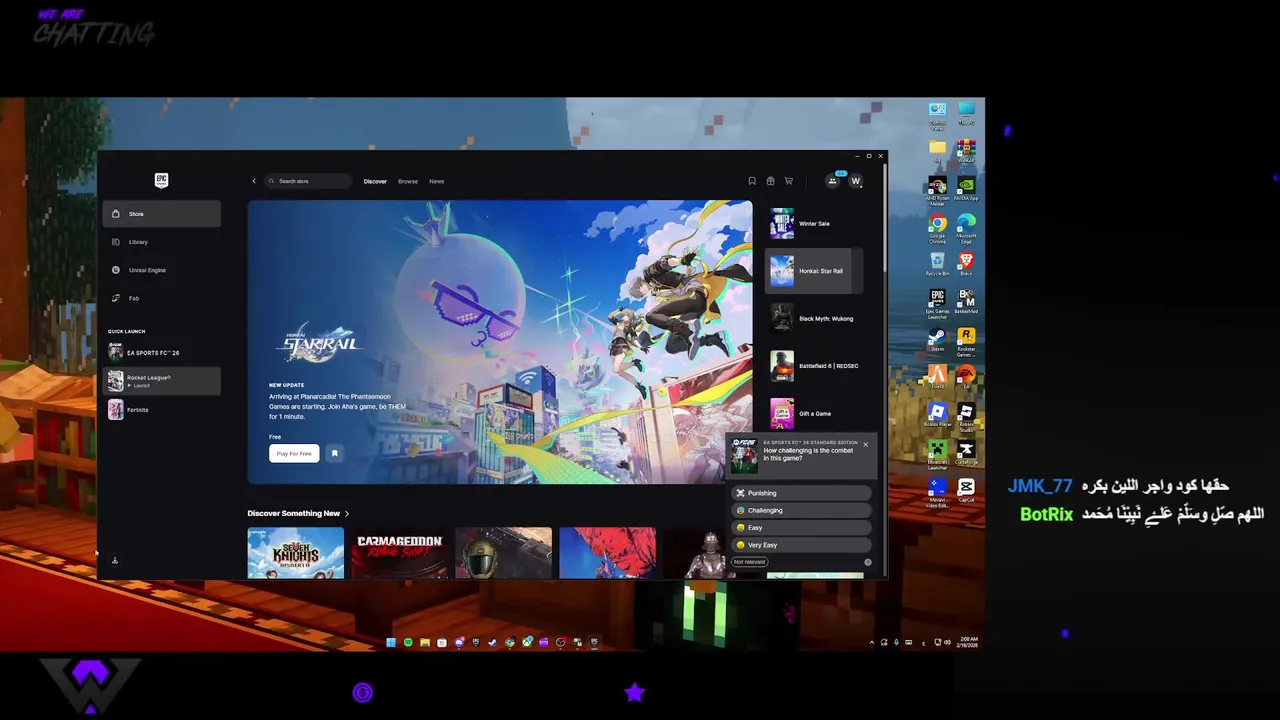Open the gift icon in header
This screenshot has width=1280, height=720.
click(x=770, y=181)
